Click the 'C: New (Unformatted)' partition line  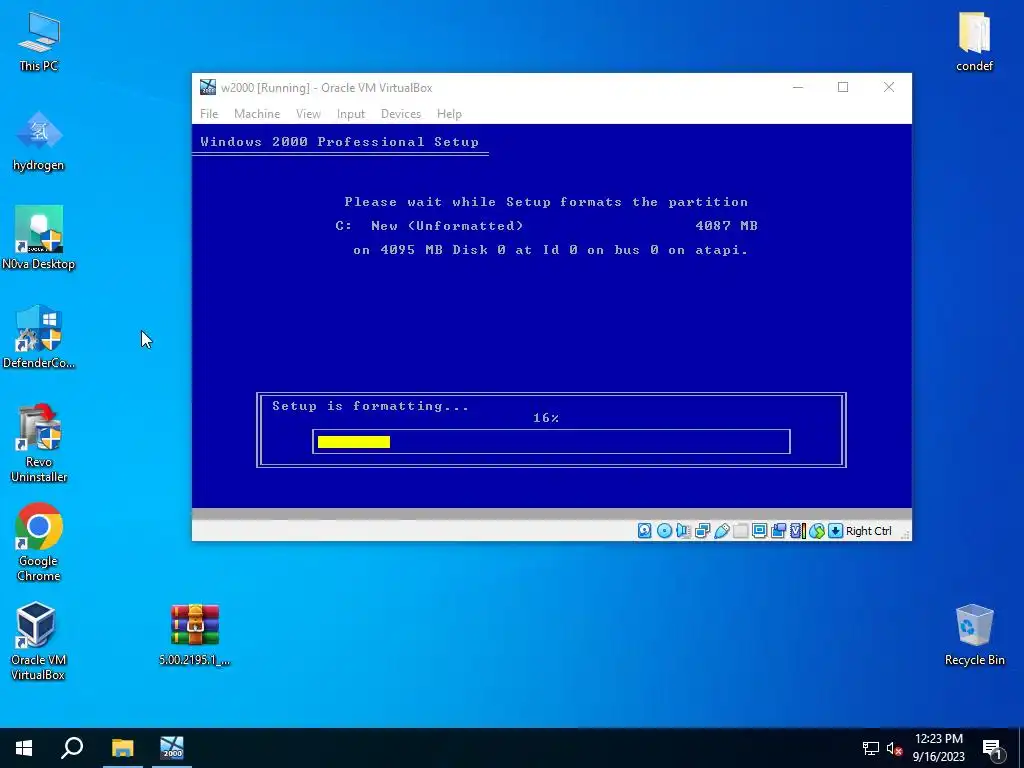pyautogui.click(x=429, y=226)
